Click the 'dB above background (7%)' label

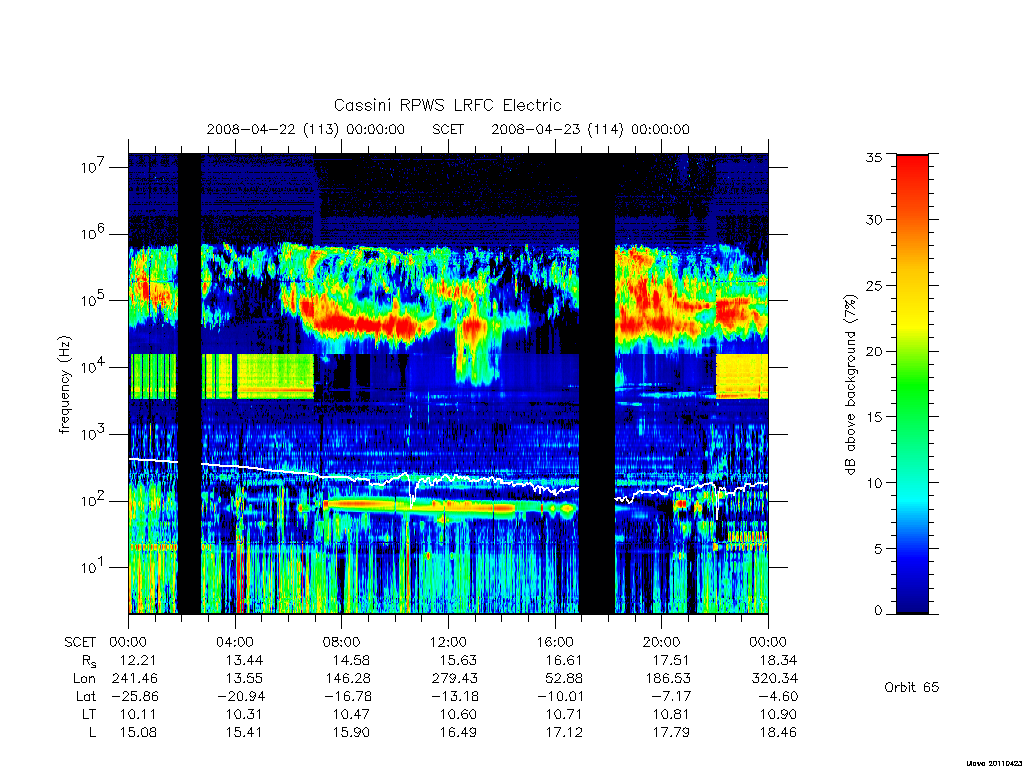click(850, 385)
